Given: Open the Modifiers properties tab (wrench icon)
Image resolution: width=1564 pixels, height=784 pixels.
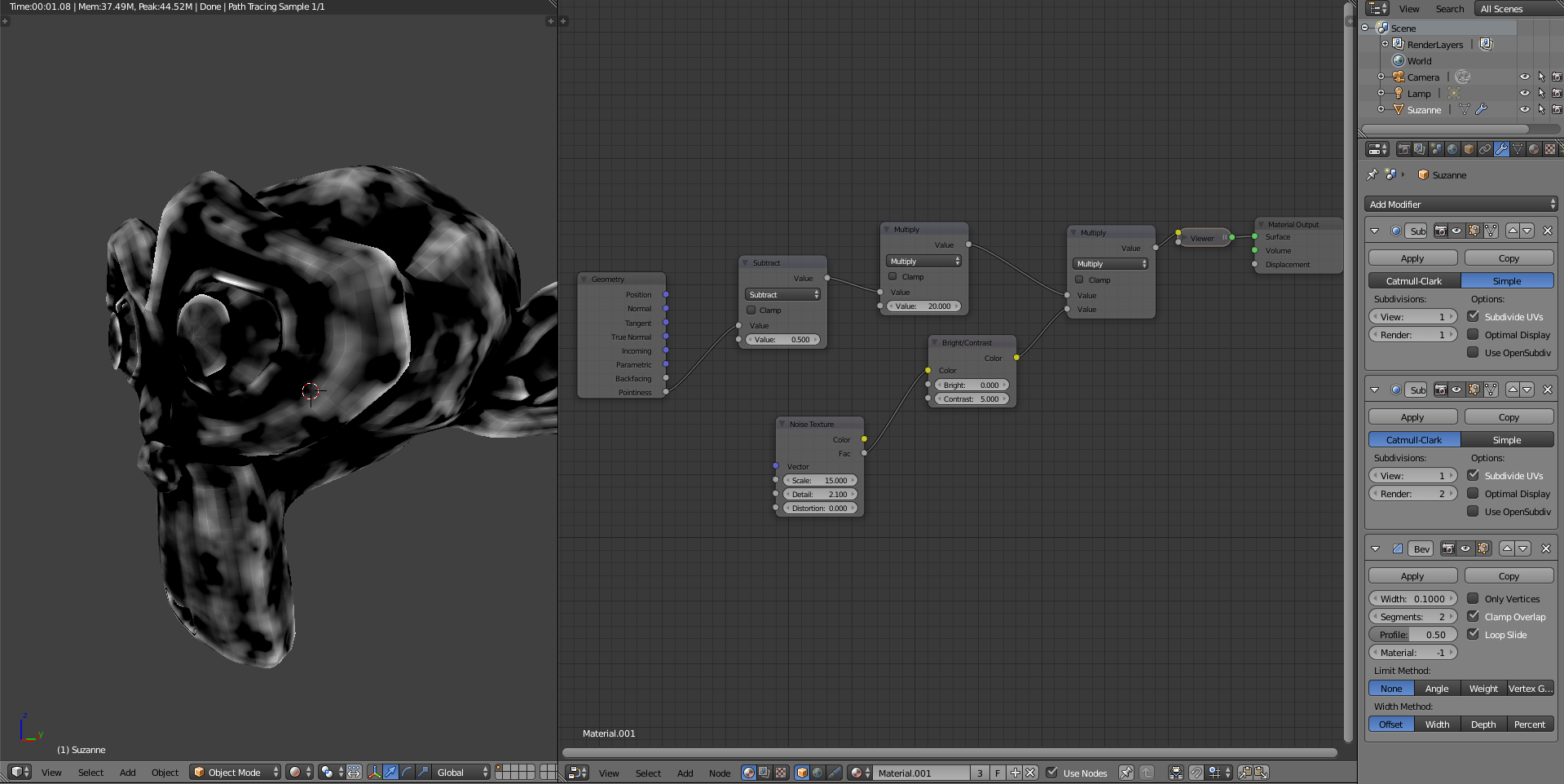Looking at the screenshot, I should tap(1501, 149).
